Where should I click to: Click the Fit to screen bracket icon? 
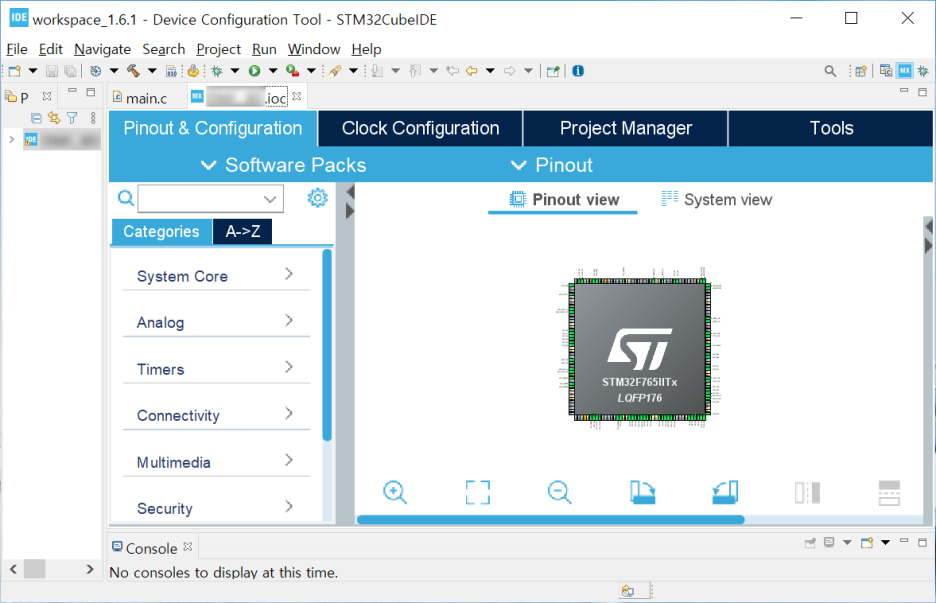[478, 493]
